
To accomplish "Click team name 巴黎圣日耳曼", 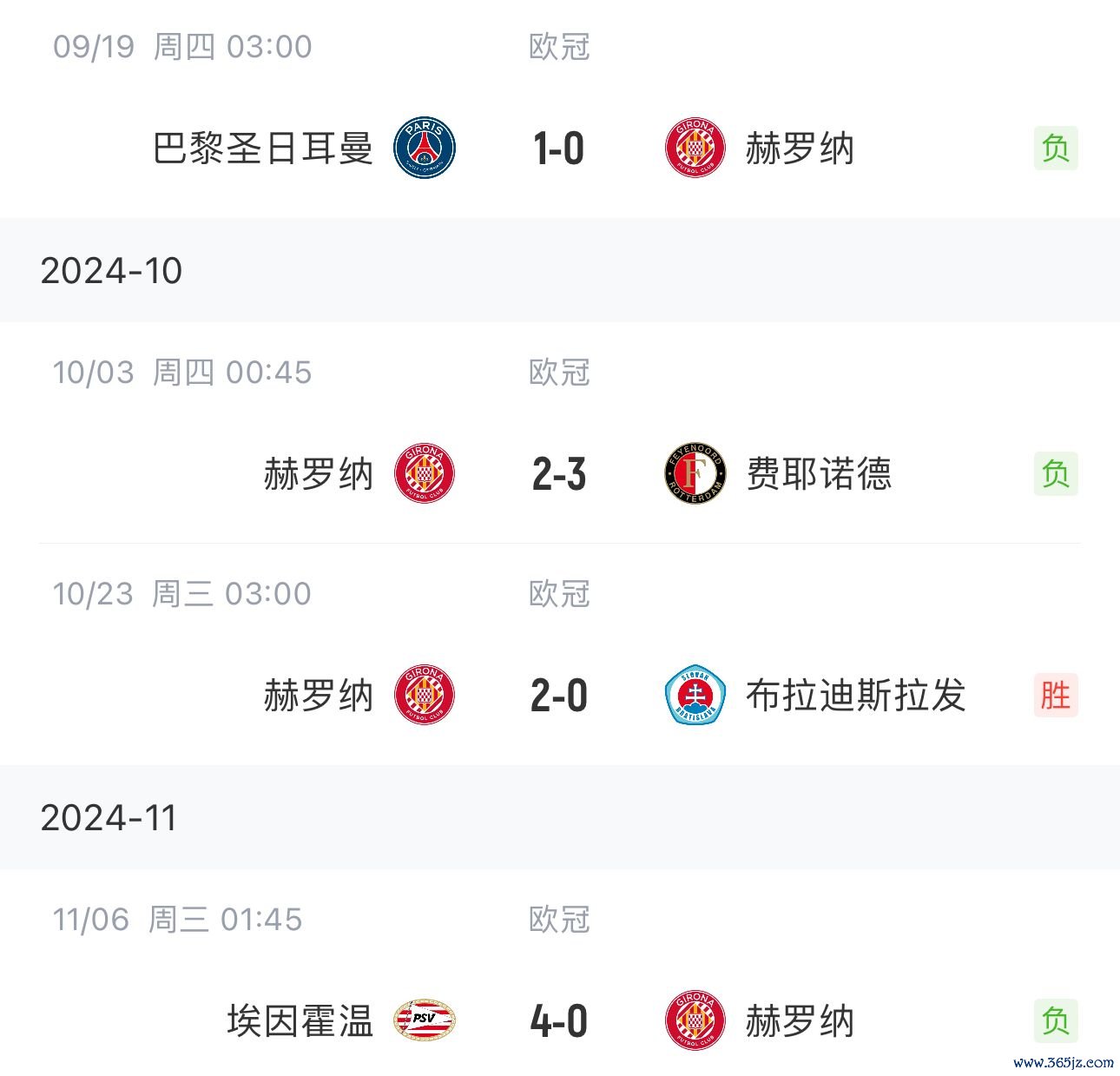I will pyautogui.click(x=263, y=149).
